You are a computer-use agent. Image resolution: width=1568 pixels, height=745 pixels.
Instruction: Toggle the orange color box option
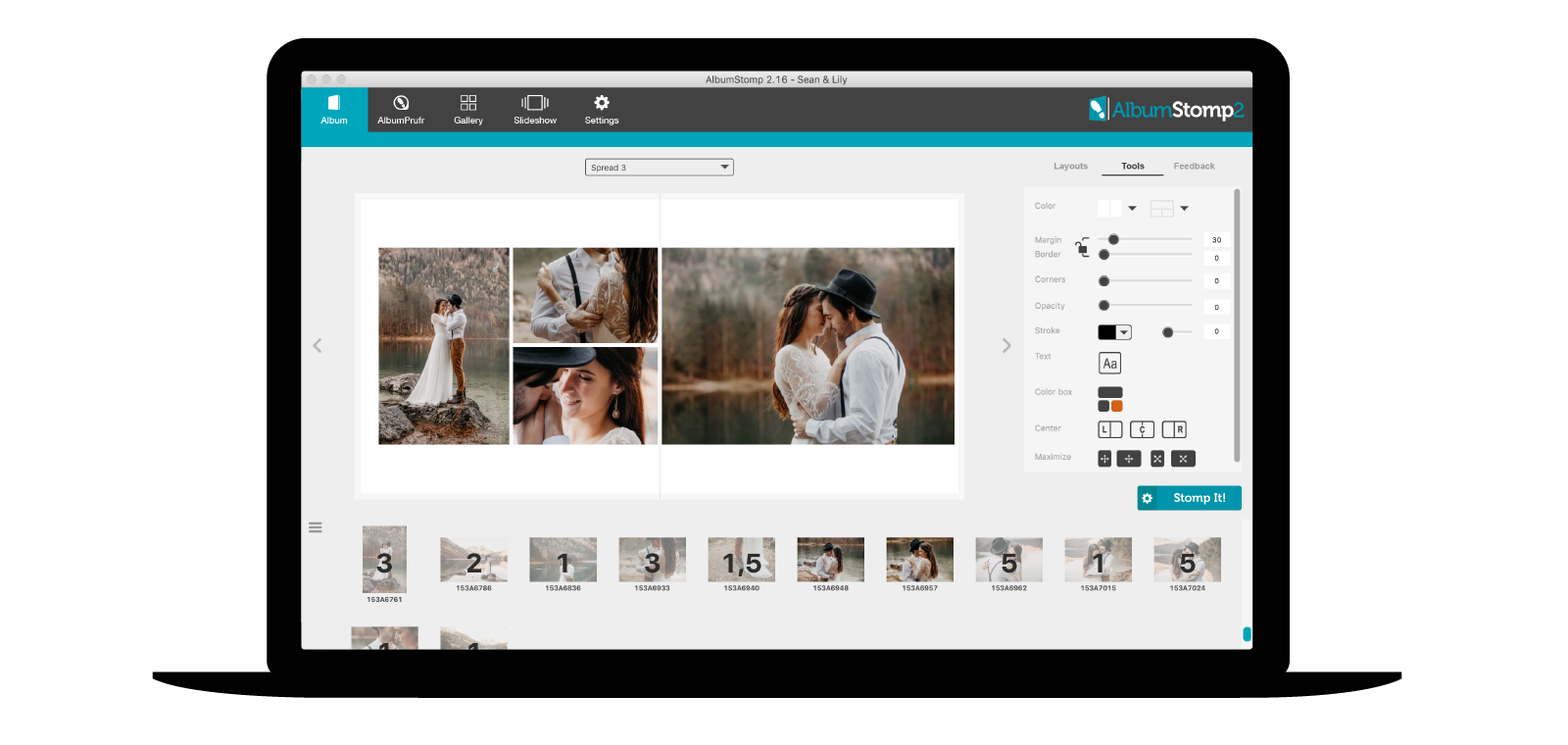click(1116, 406)
